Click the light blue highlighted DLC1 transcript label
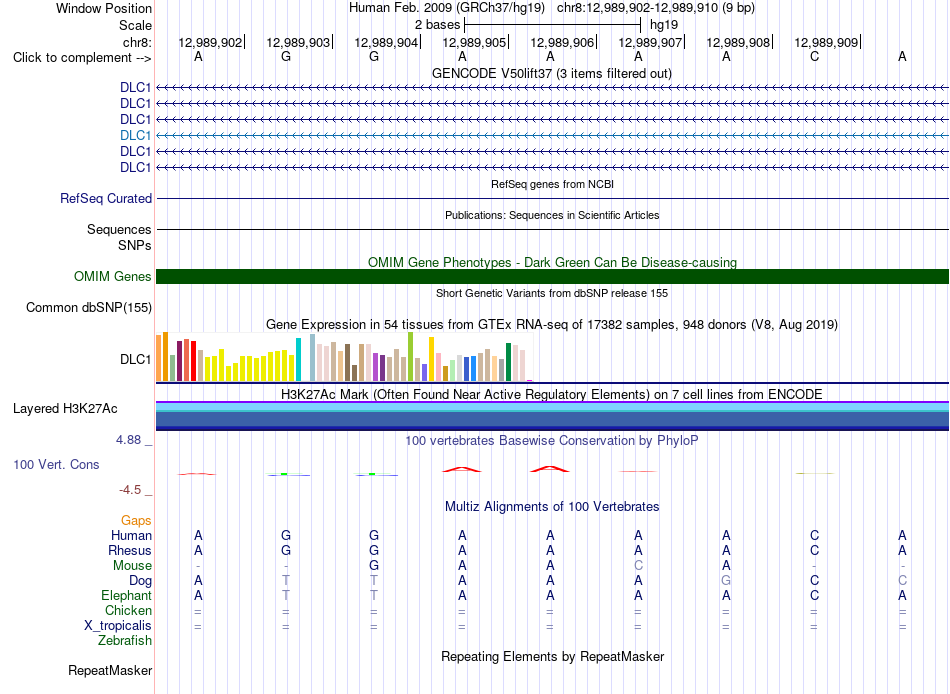The height and width of the screenshot is (694, 950). pyautogui.click(x=135, y=135)
